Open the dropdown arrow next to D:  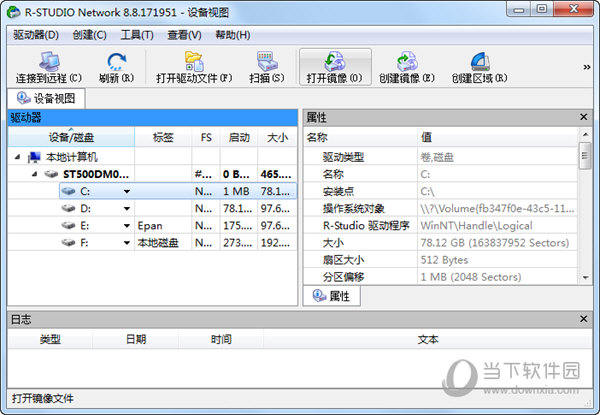click(127, 209)
